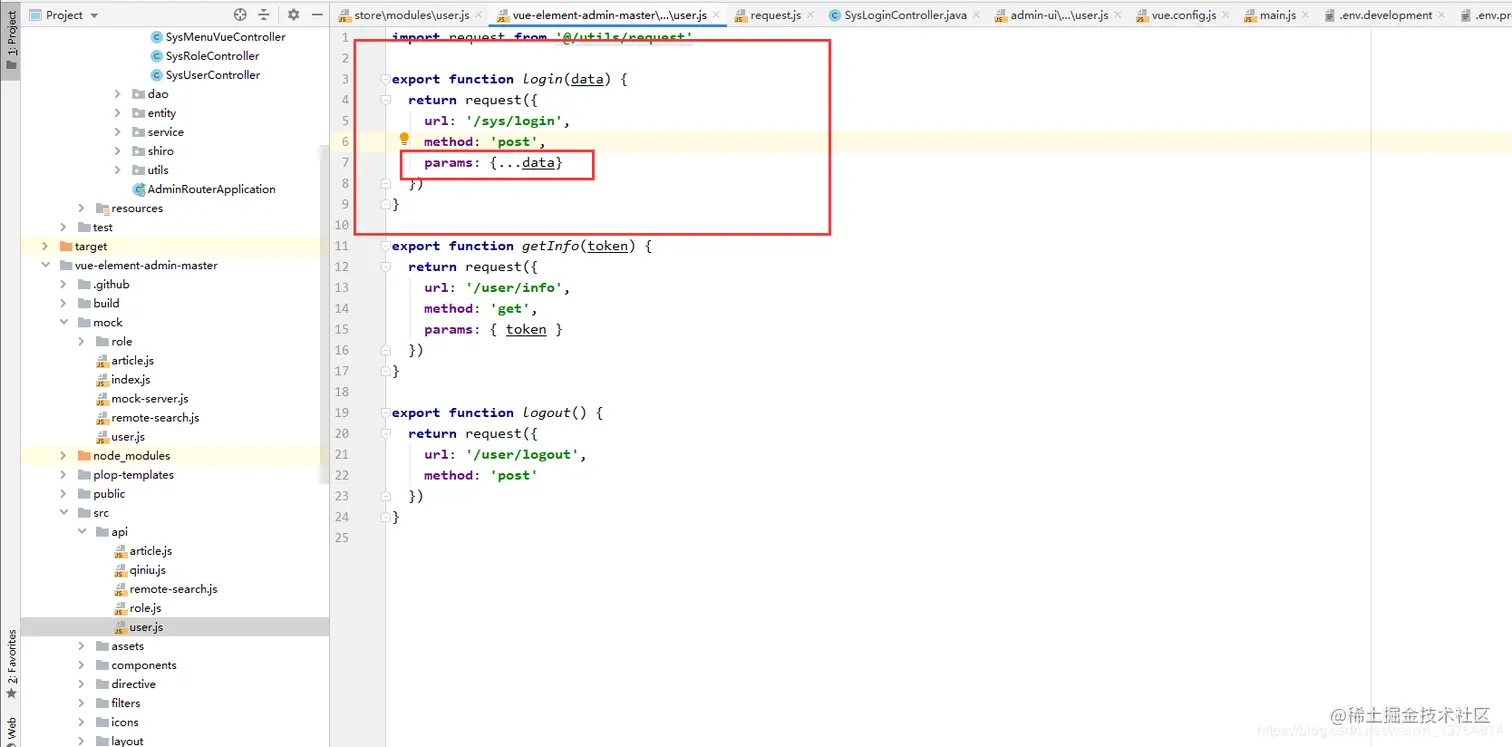Close the vue.config.js tab
The image size is (1512, 747).
[1227, 15]
